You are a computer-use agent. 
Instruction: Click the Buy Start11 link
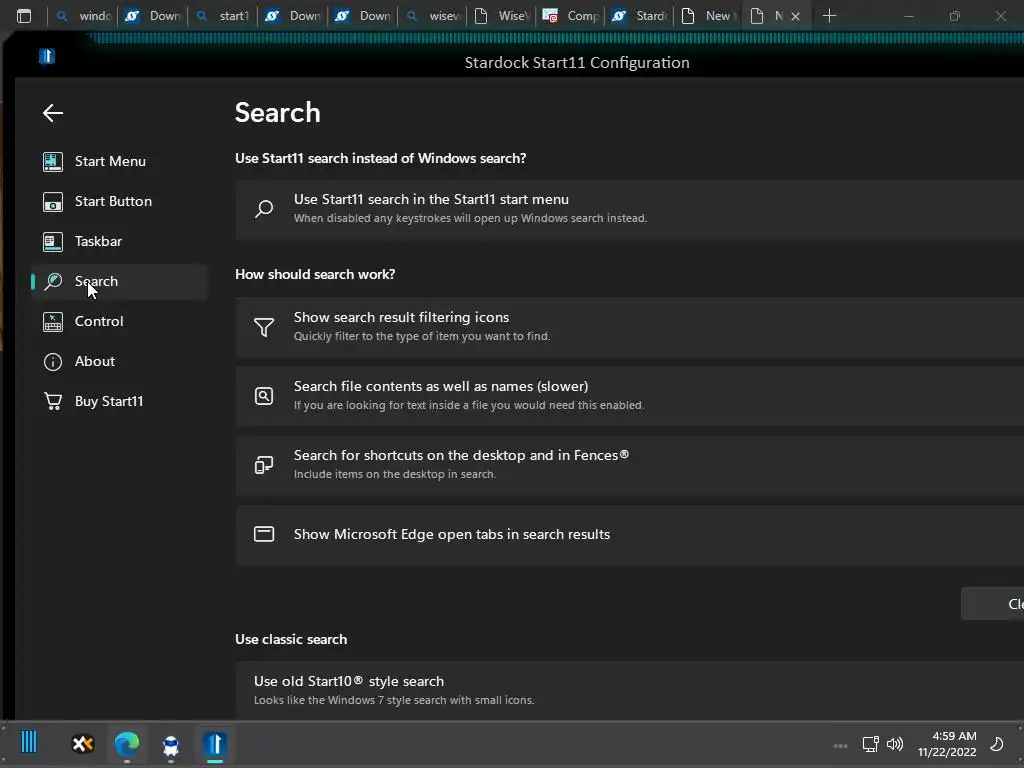[x=119, y=401]
